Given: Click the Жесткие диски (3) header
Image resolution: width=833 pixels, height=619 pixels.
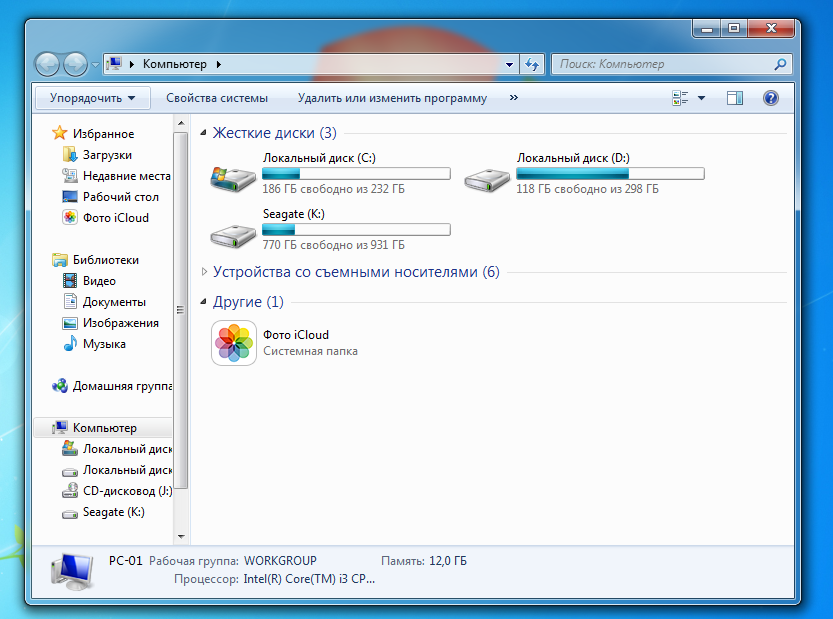Looking at the screenshot, I should click(274, 132).
